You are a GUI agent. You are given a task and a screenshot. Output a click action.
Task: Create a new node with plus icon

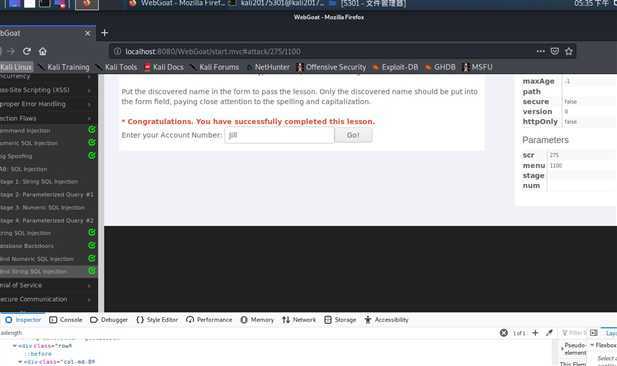(x=535, y=333)
